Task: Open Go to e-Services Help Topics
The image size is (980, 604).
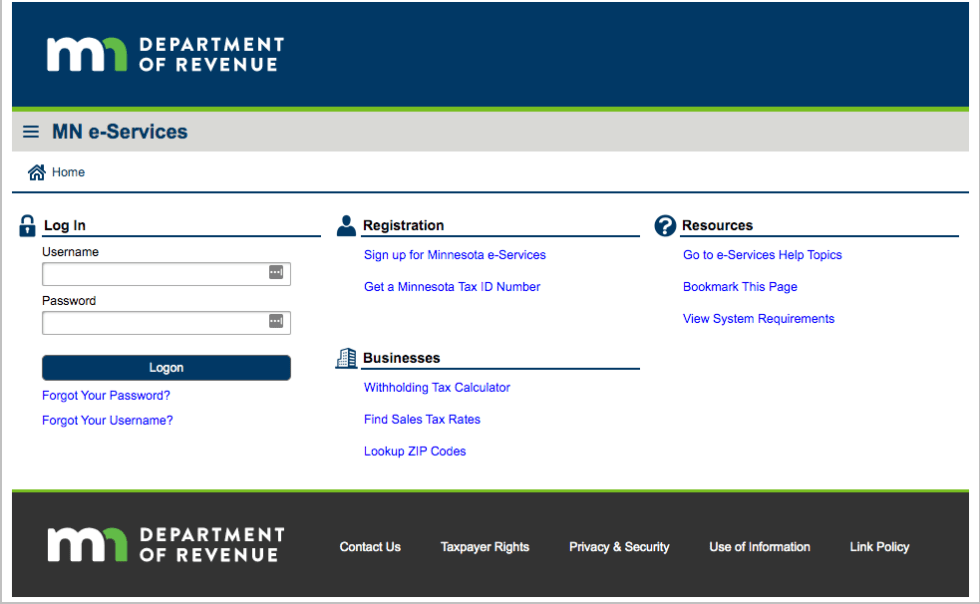Action: tap(762, 255)
